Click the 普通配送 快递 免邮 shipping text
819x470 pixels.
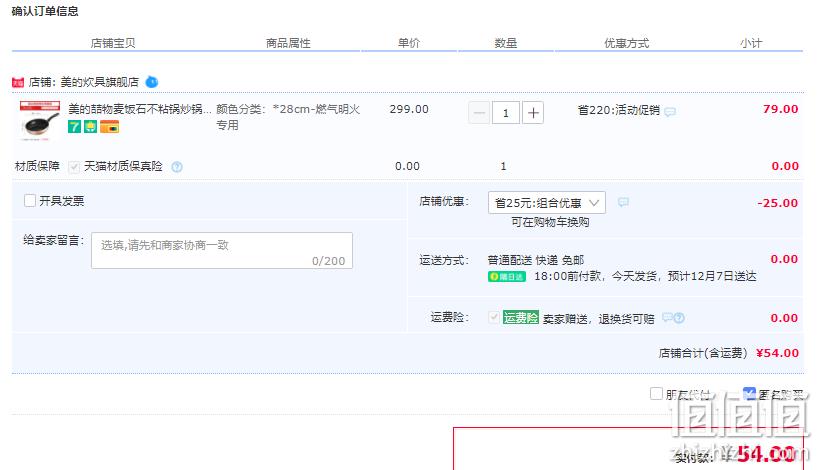[536, 260]
